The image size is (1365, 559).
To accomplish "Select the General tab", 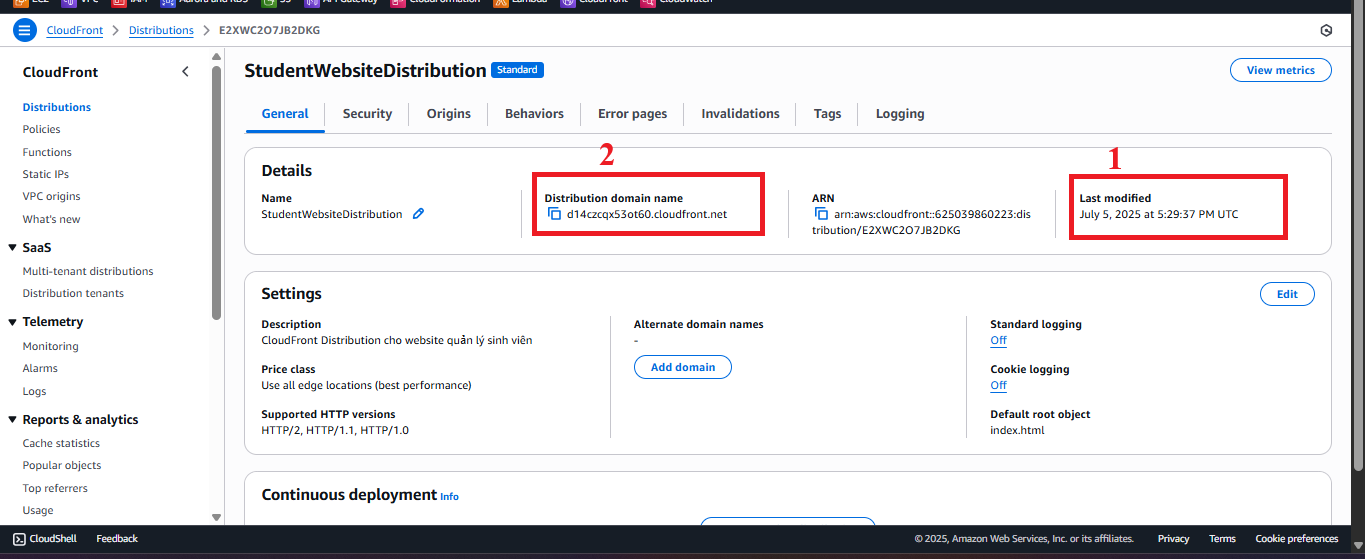I will [x=285, y=114].
